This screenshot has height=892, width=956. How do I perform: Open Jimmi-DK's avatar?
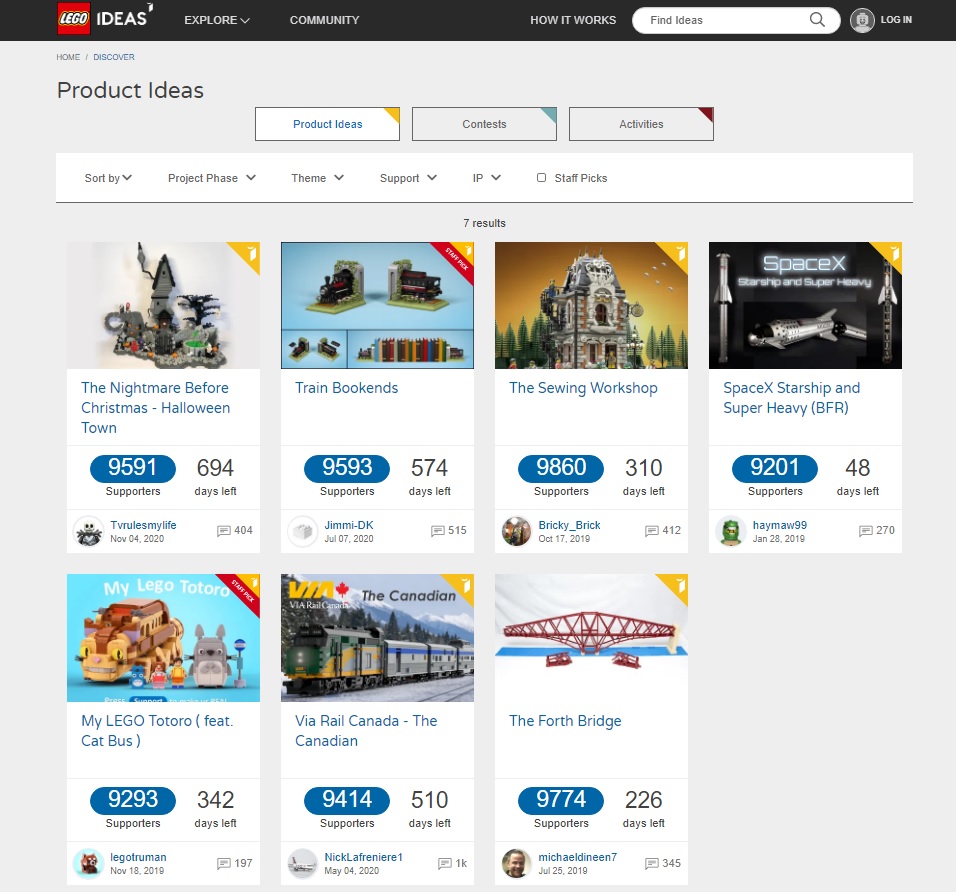pos(302,531)
